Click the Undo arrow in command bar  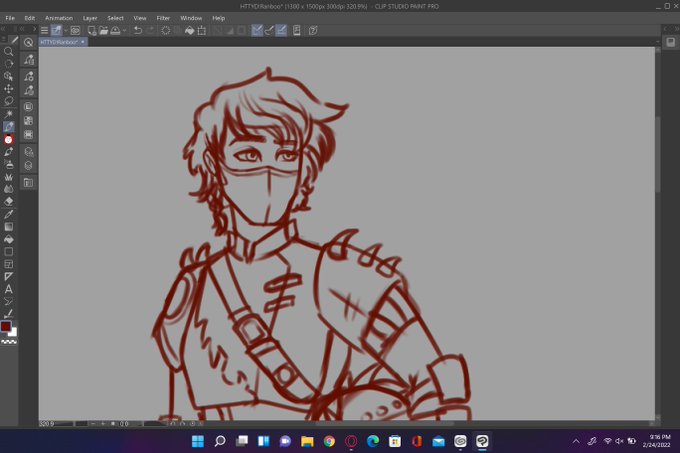click(138, 30)
